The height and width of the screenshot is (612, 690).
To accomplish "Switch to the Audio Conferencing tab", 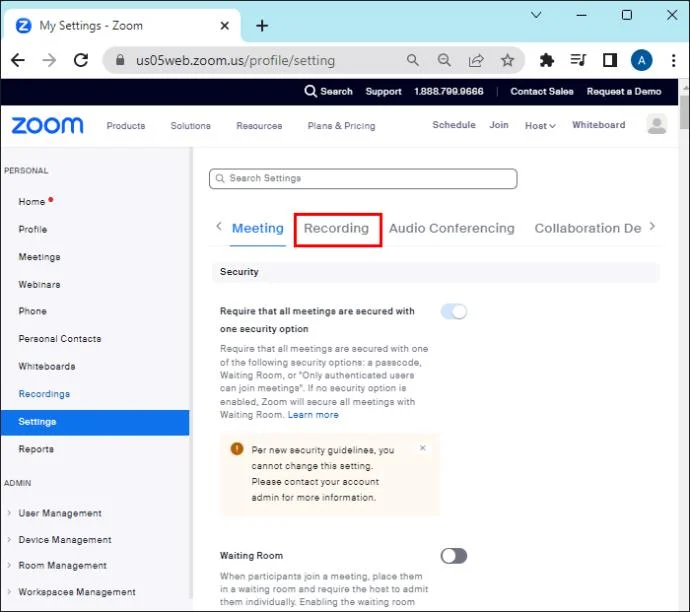I will click(x=451, y=228).
